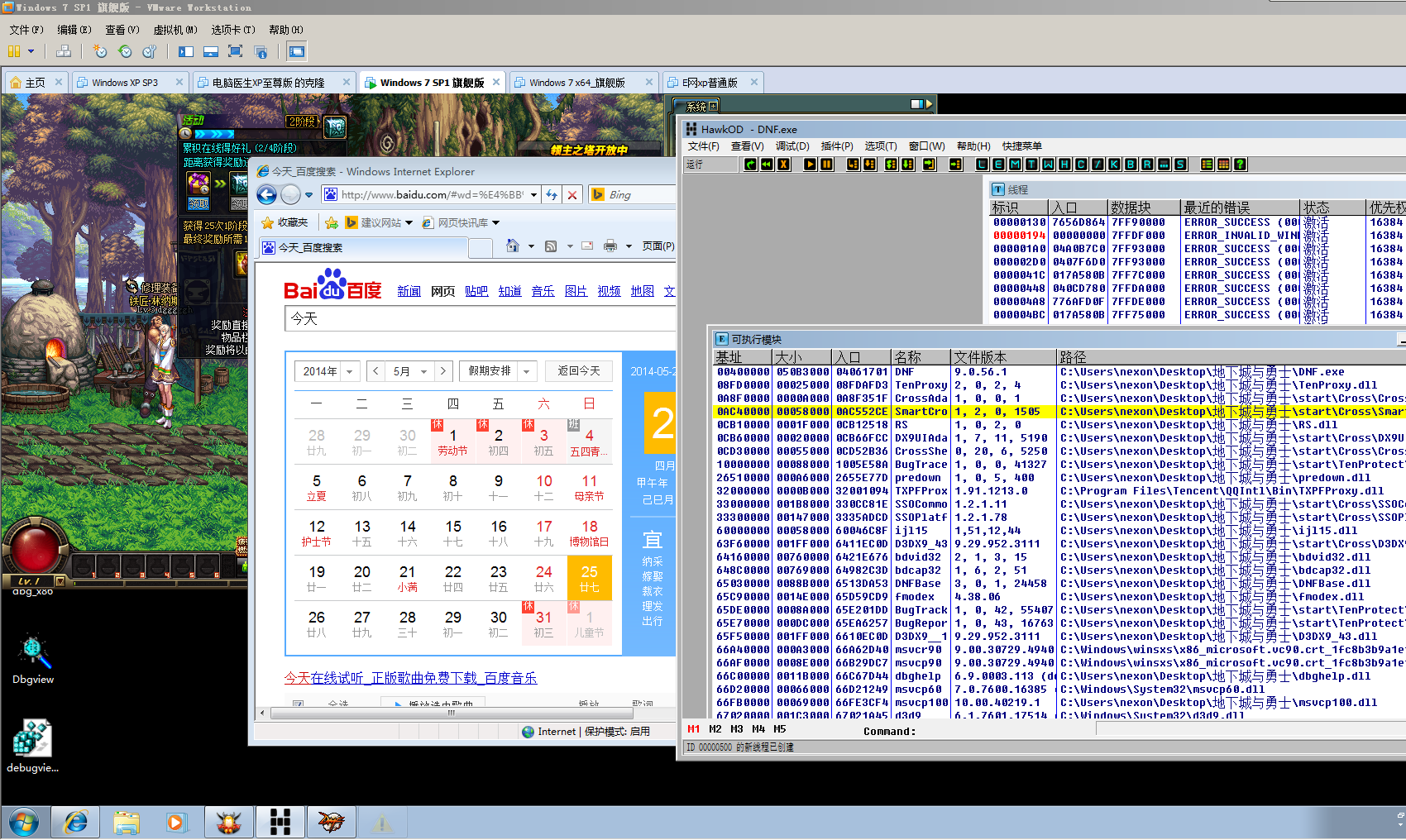Open the VMware pause button dropdown arrow
The width and height of the screenshot is (1406, 840).
pos(31,51)
